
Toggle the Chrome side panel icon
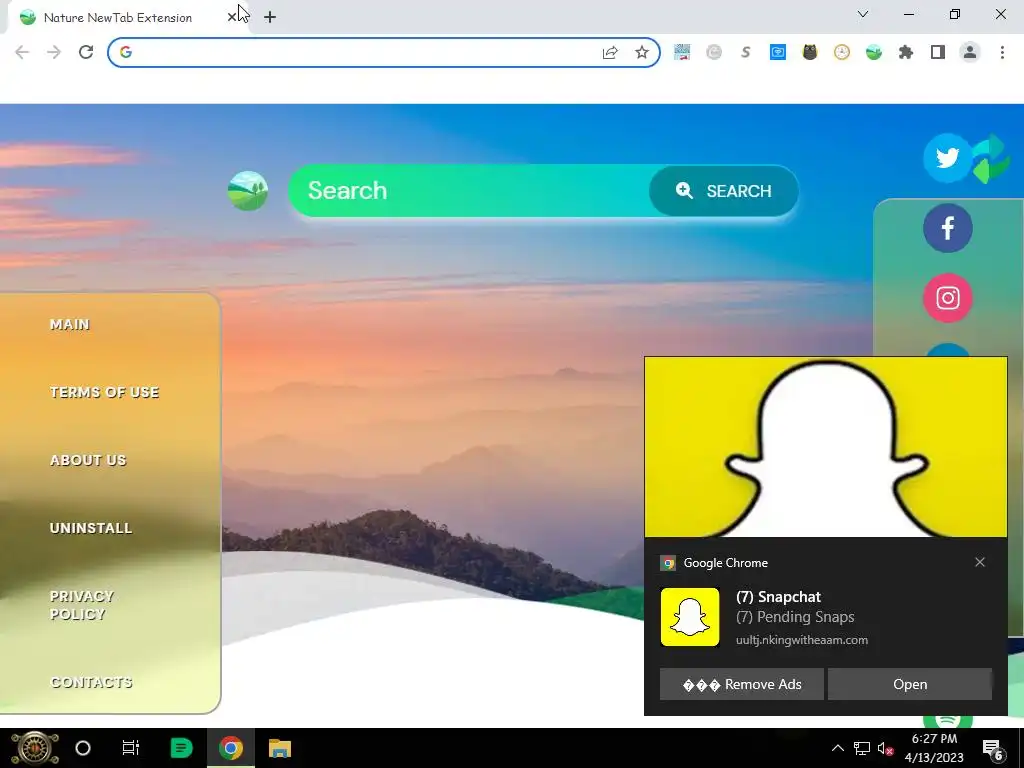938,52
